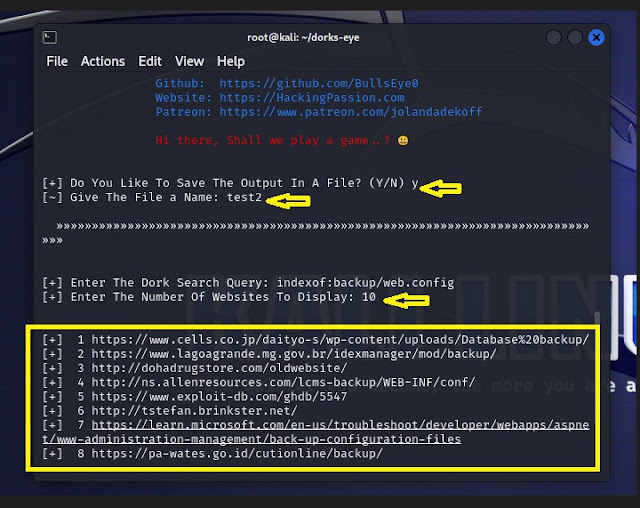Click the smiley emoji after the greeting
Screen dimensions: 640x508
click(x=403, y=140)
